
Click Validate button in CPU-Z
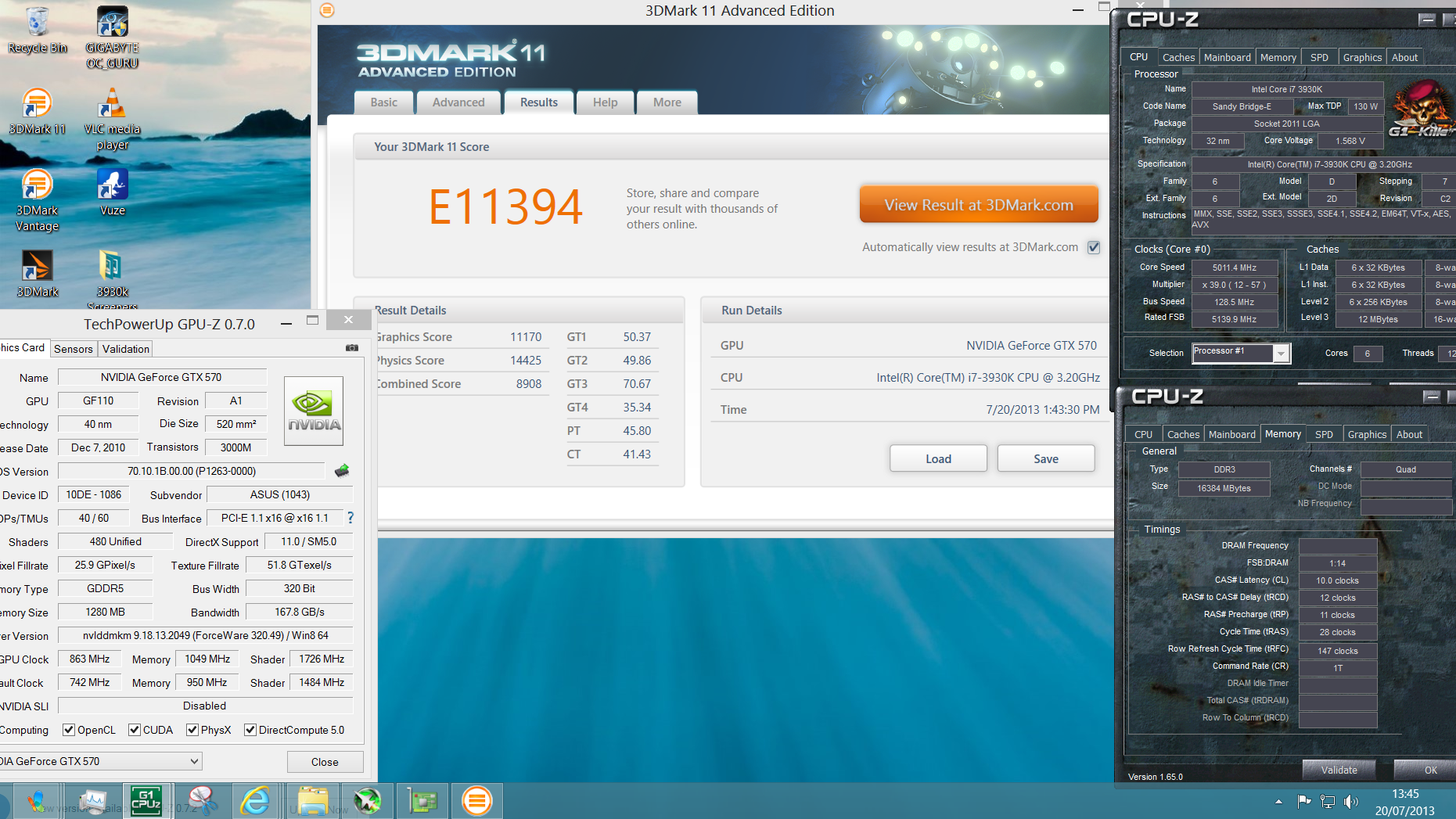point(1339,770)
